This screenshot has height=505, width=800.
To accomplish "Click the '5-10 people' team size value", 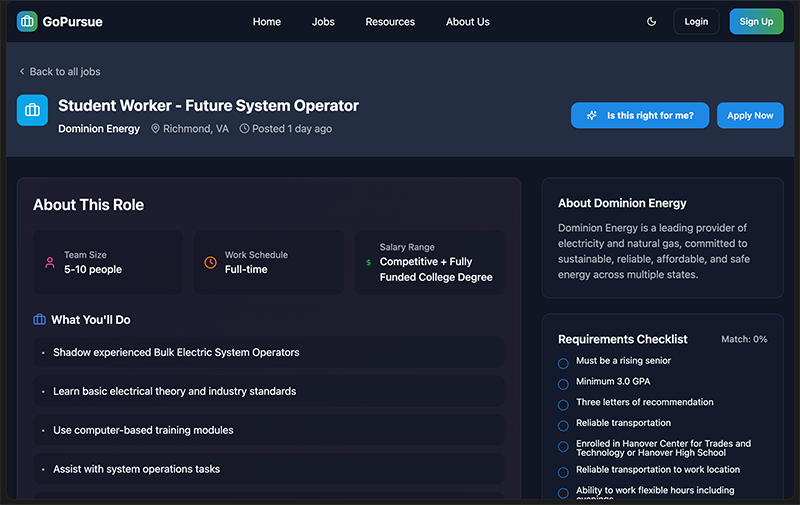I will coord(93,269).
